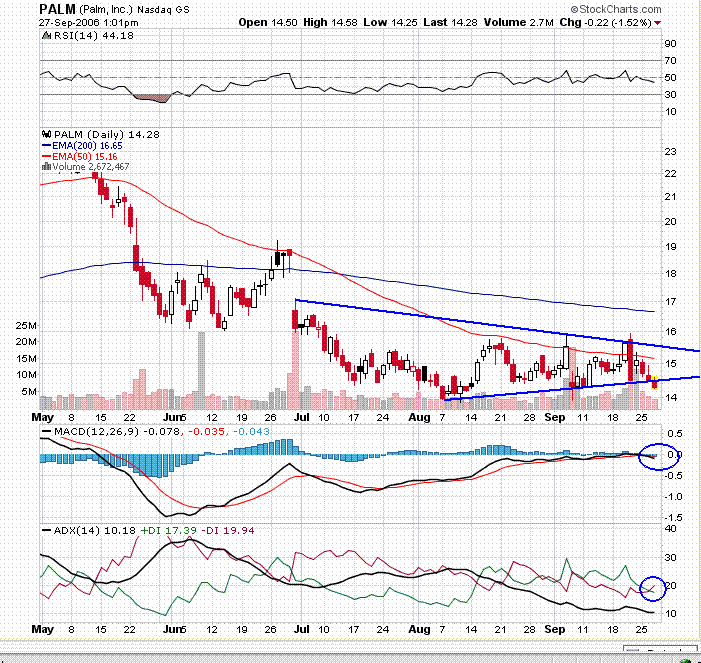Image resolution: width=701 pixels, height=663 pixels.
Task: Click the "EMA(200) 16.65" legend text
Action: [87, 146]
